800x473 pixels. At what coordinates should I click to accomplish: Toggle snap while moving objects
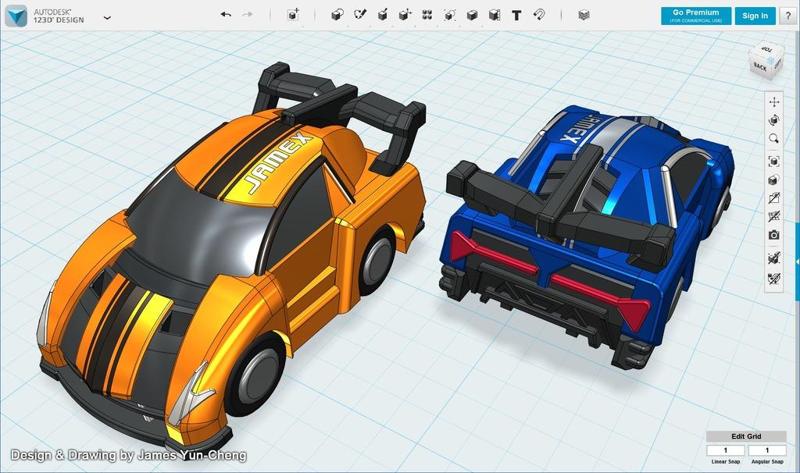click(x=774, y=257)
